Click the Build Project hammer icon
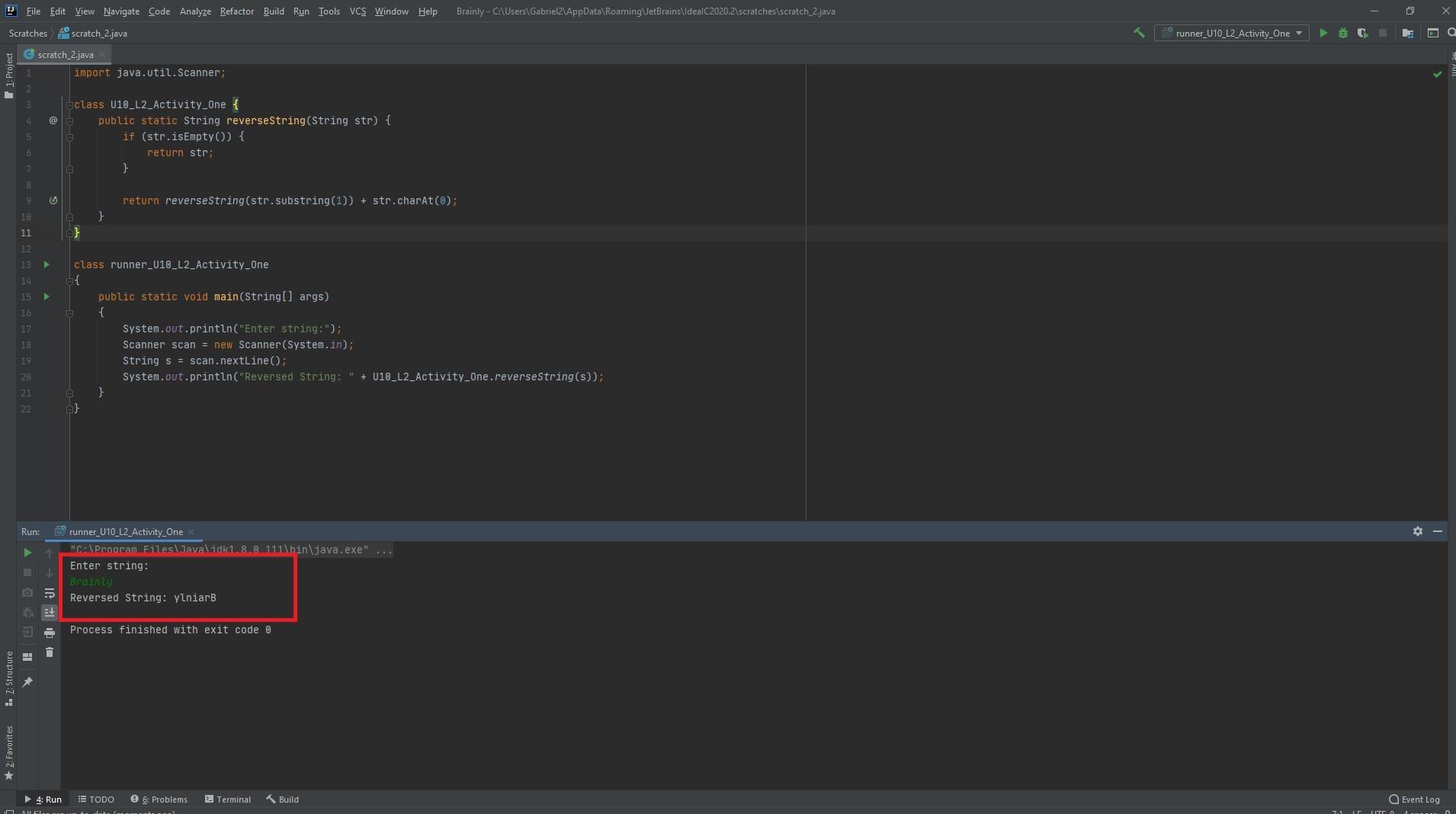1456x814 pixels. point(1139,33)
